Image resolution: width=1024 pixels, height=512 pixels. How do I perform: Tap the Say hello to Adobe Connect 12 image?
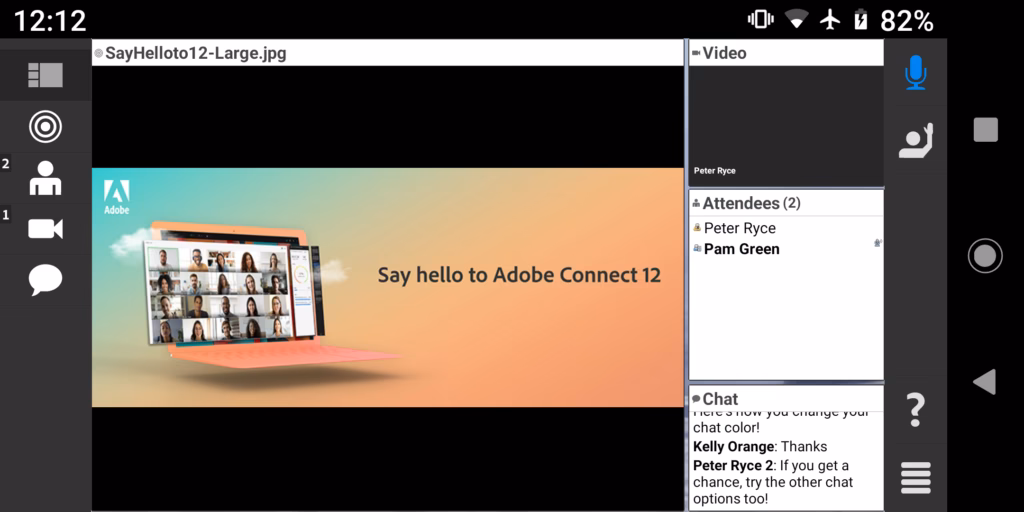click(387, 287)
